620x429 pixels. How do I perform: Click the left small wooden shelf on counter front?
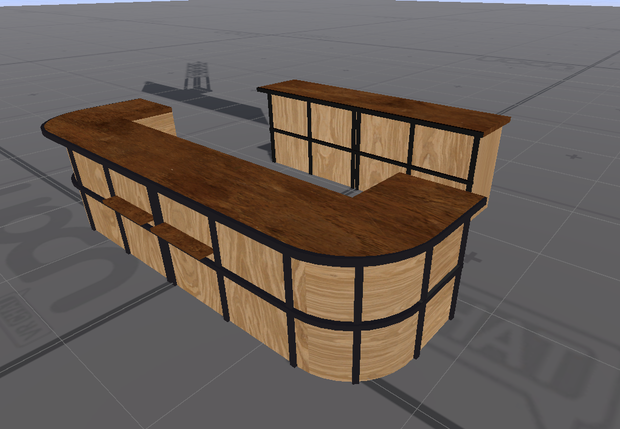pyautogui.click(x=129, y=210)
